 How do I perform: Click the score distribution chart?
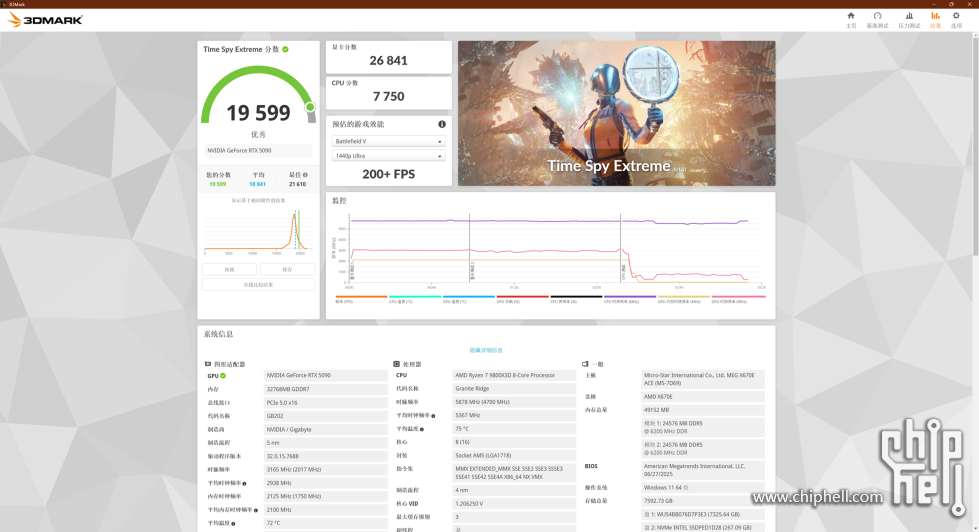click(257, 231)
